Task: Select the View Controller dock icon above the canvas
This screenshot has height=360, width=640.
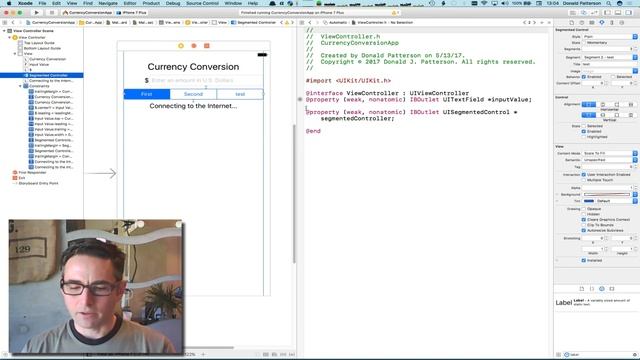Action: point(181,46)
